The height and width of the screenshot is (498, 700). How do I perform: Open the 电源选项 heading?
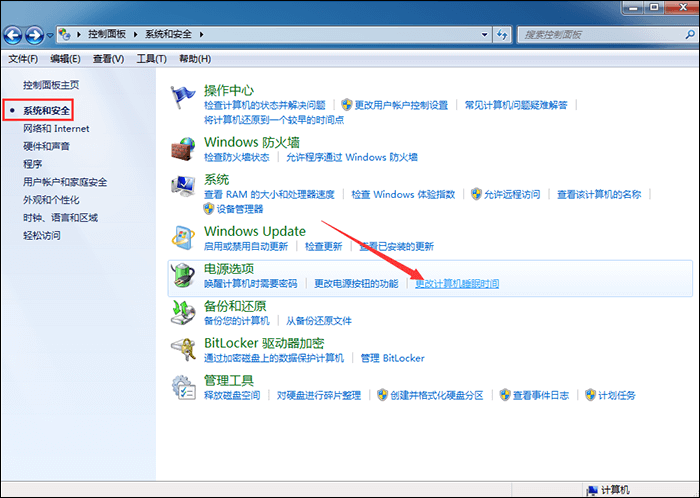pos(229,269)
